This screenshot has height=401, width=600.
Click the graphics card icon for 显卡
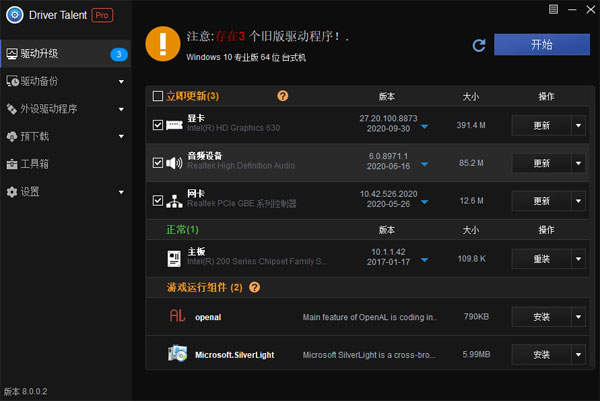coord(174,125)
